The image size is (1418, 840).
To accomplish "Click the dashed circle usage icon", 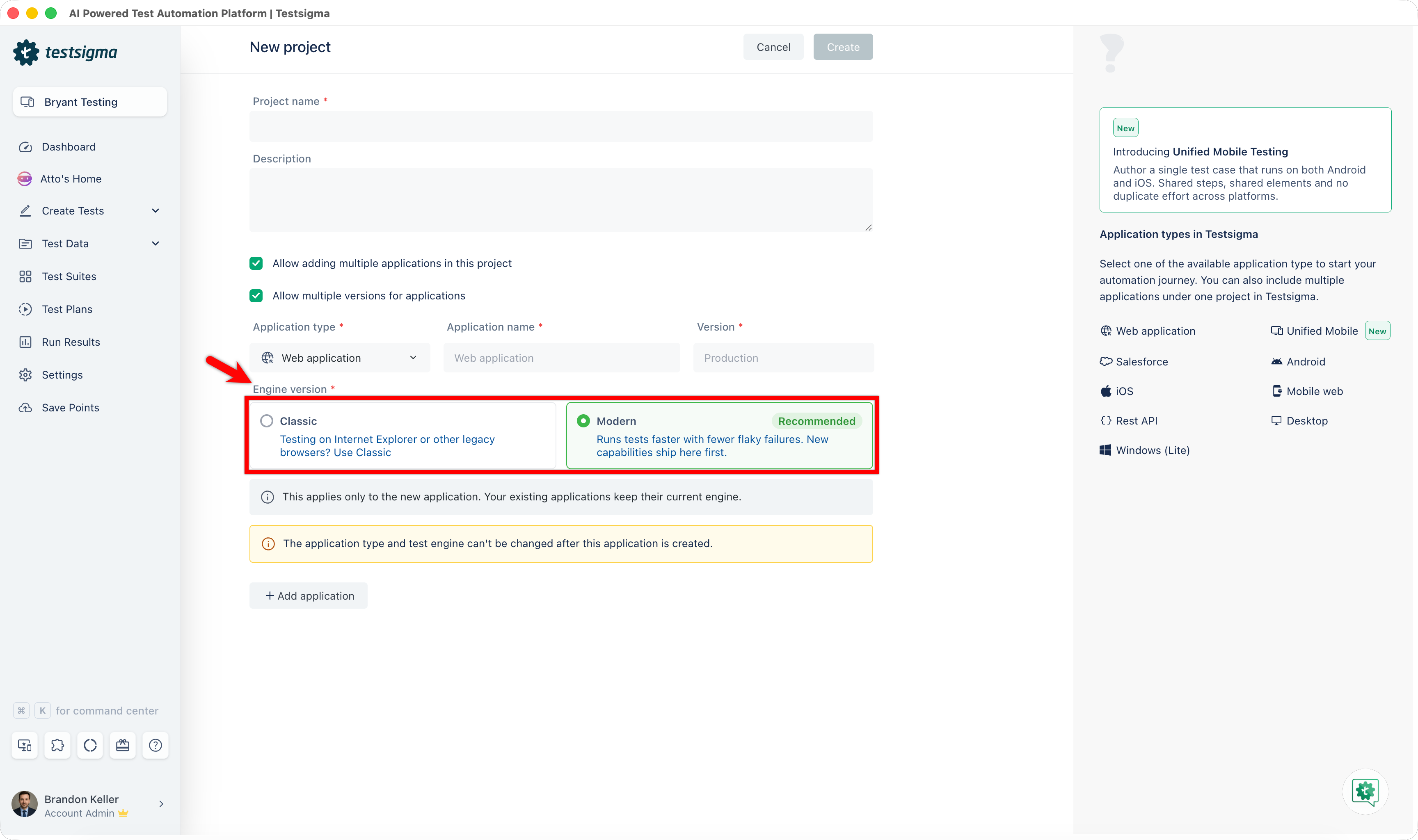I will coord(90,746).
